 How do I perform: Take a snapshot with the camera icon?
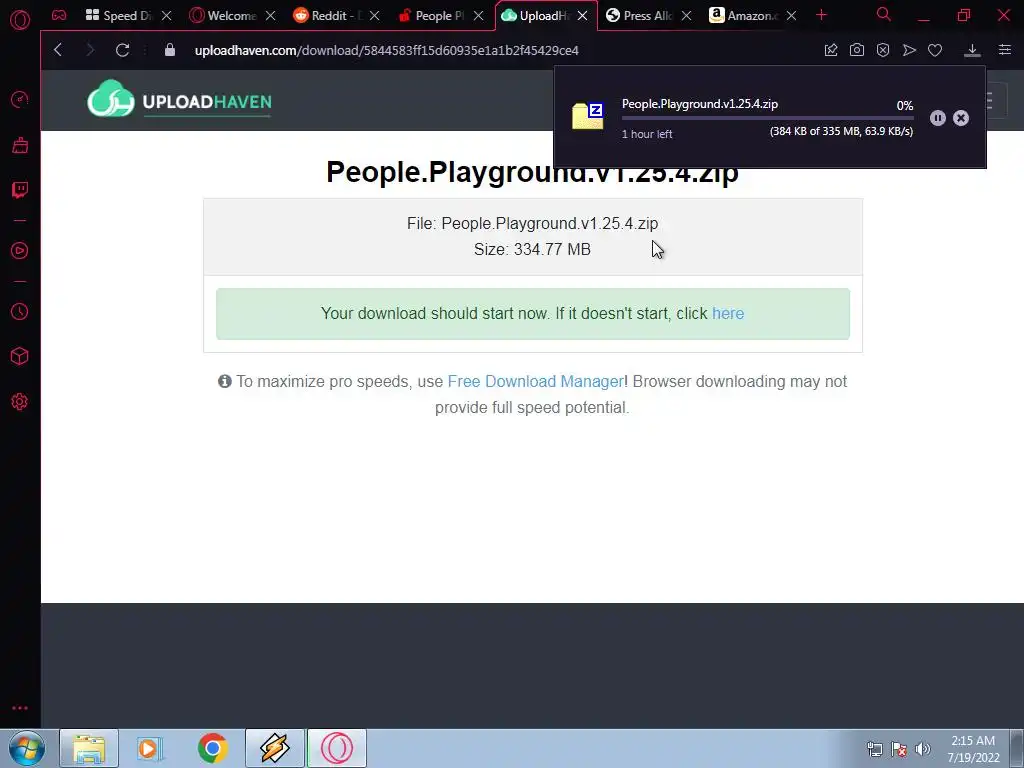point(857,50)
